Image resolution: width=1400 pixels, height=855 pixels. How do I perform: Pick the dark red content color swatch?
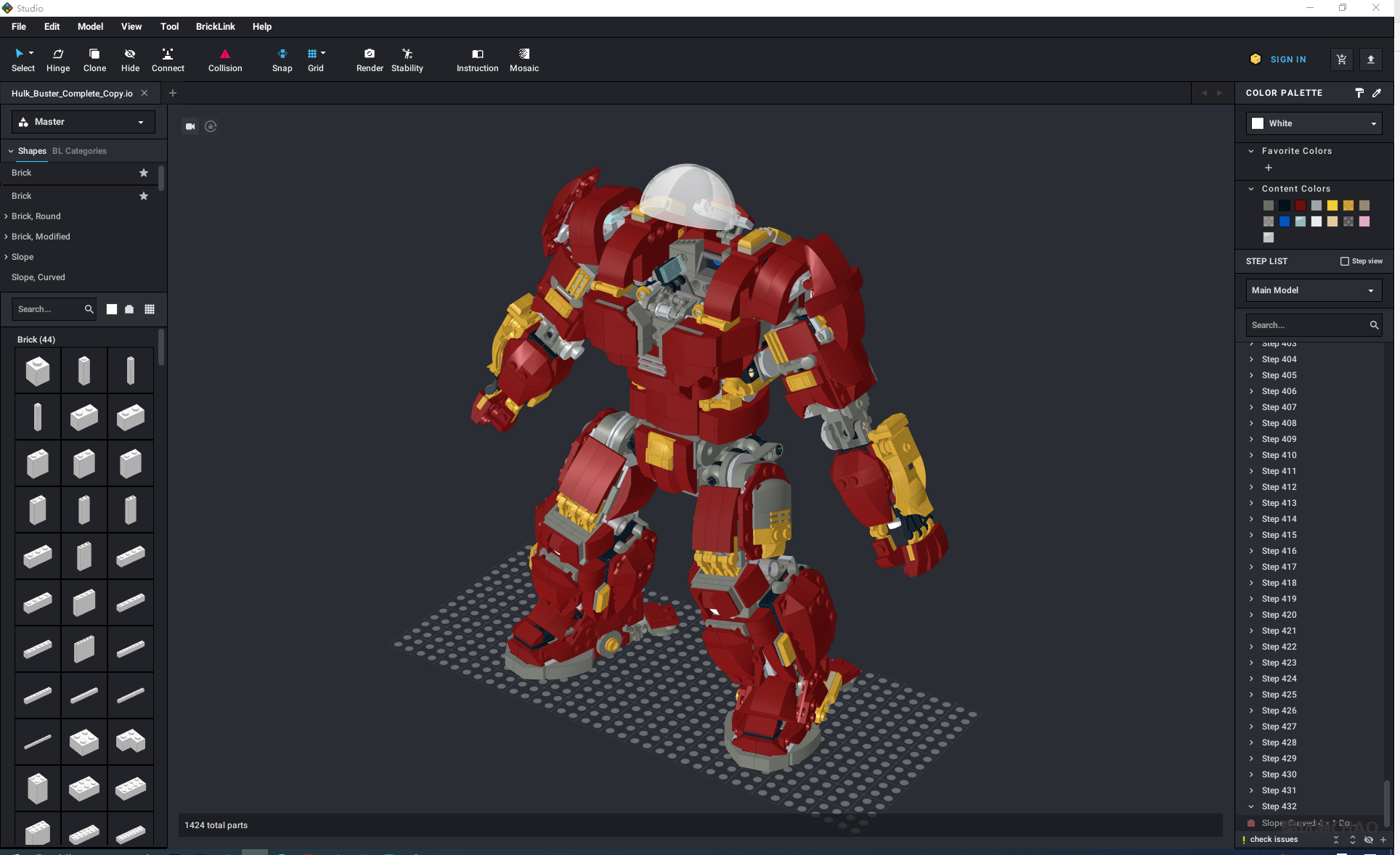pos(1301,205)
